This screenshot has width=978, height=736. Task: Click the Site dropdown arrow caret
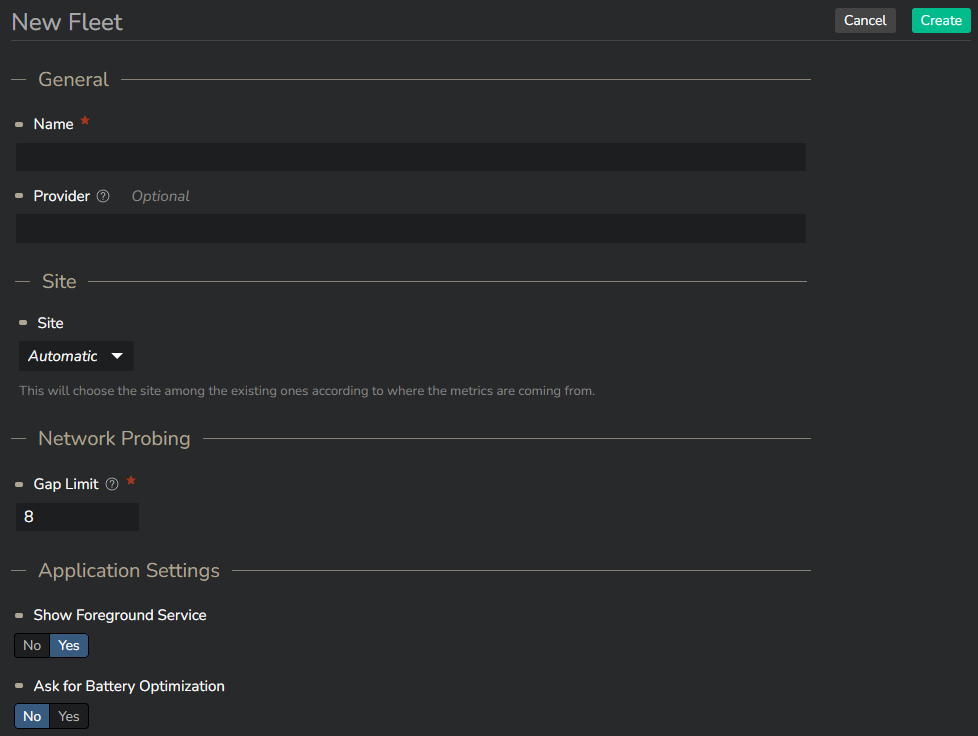point(117,356)
